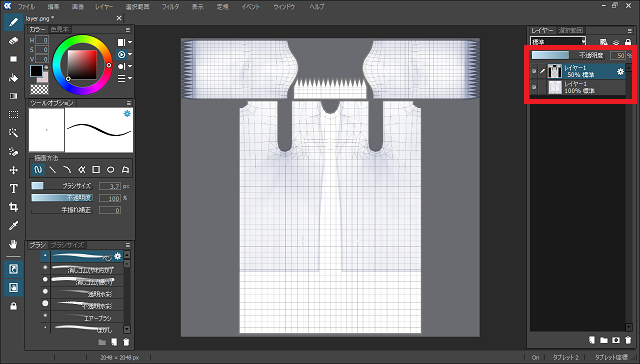The height and width of the screenshot is (364, 640).
Task: Select the Bucket fill tool
Action: 13,78
